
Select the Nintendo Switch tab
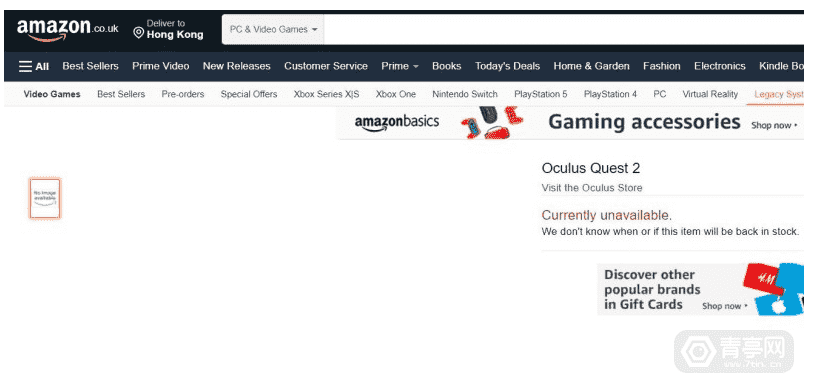465,94
